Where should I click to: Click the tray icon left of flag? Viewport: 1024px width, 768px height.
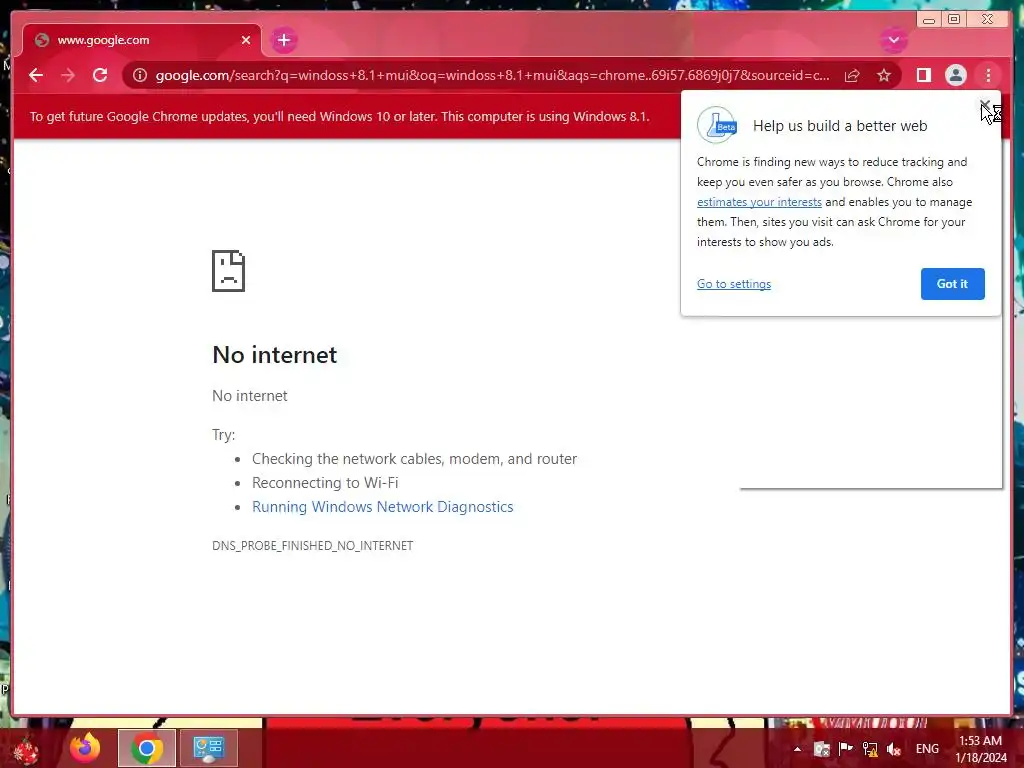click(822, 749)
